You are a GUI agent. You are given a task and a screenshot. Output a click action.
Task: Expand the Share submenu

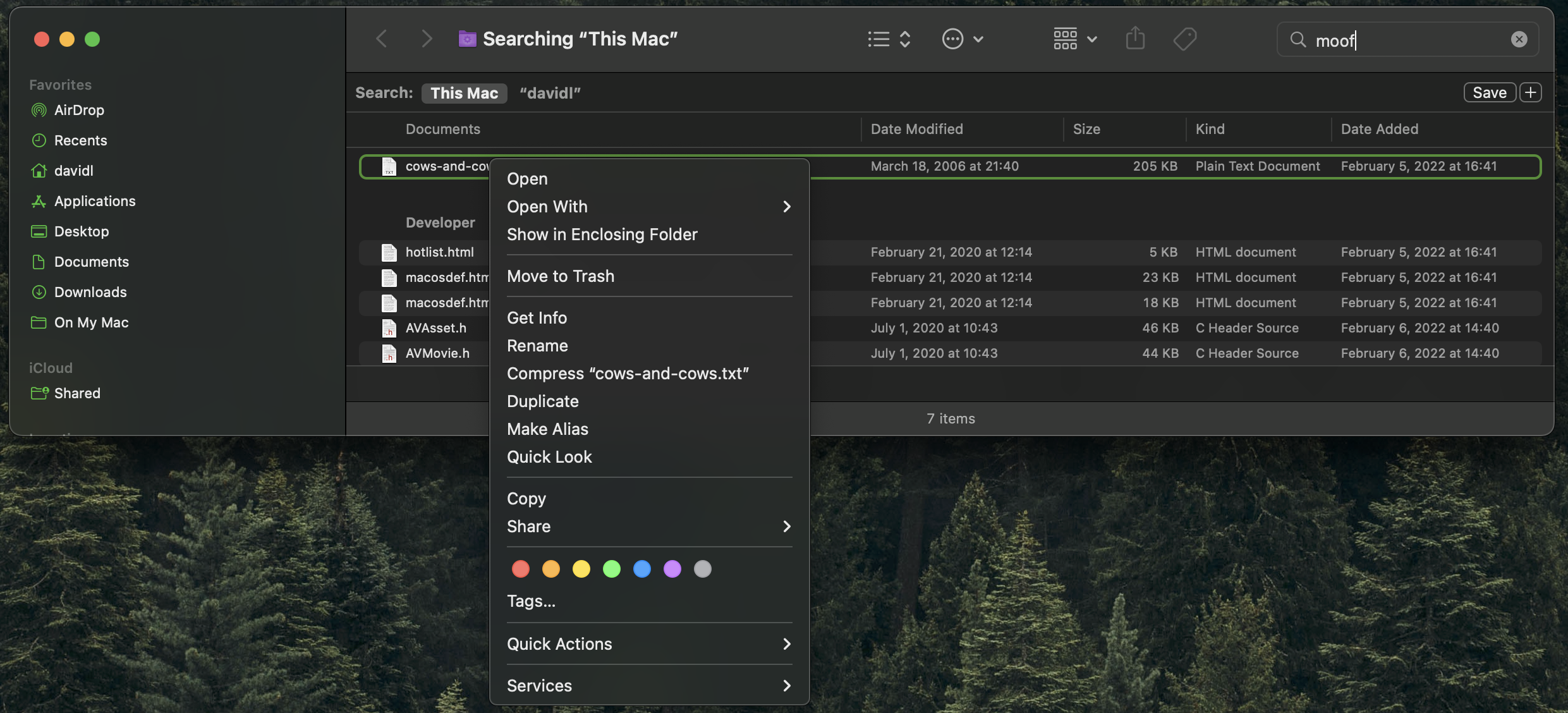(x=649, y=527)
